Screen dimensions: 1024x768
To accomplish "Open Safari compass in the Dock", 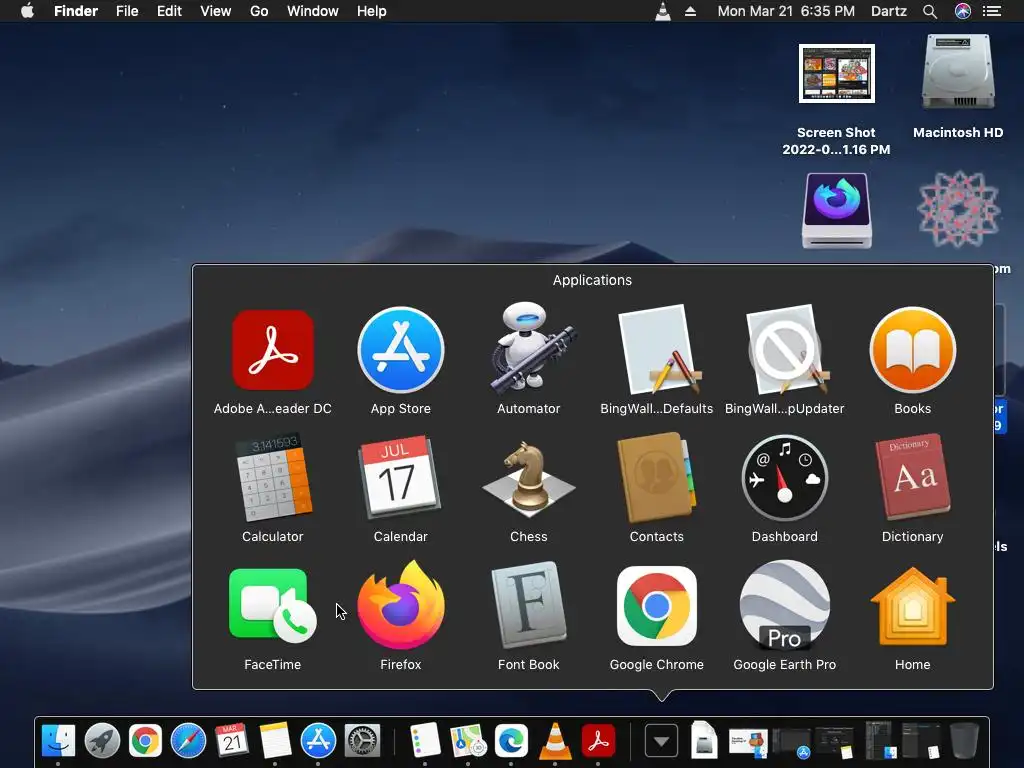I will [x=188, y=741].
